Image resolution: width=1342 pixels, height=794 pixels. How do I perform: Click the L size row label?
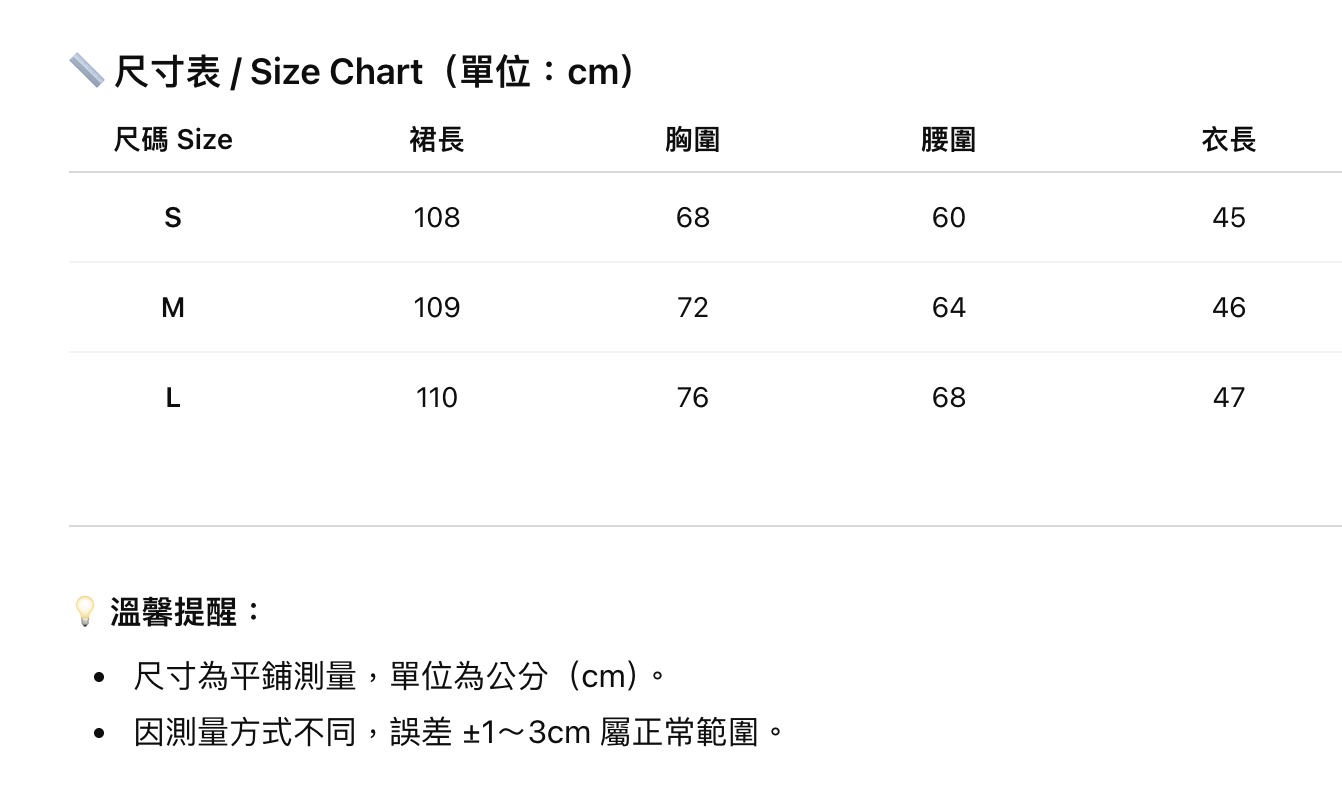(173, 398)
